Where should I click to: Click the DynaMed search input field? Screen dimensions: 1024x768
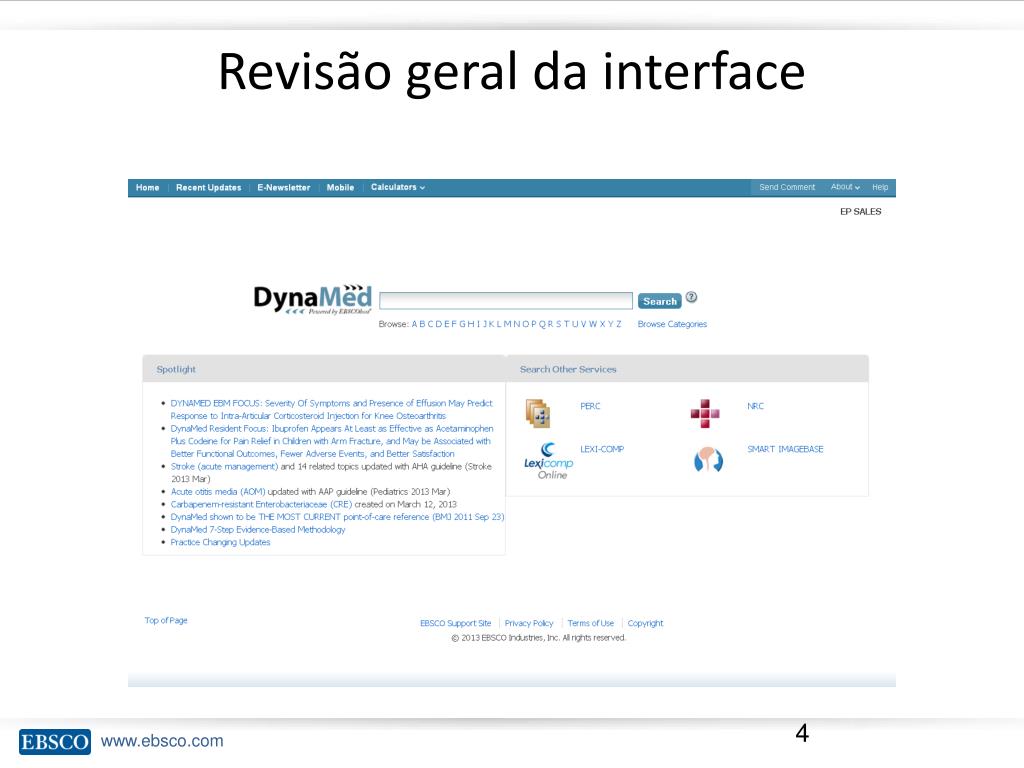506,300
